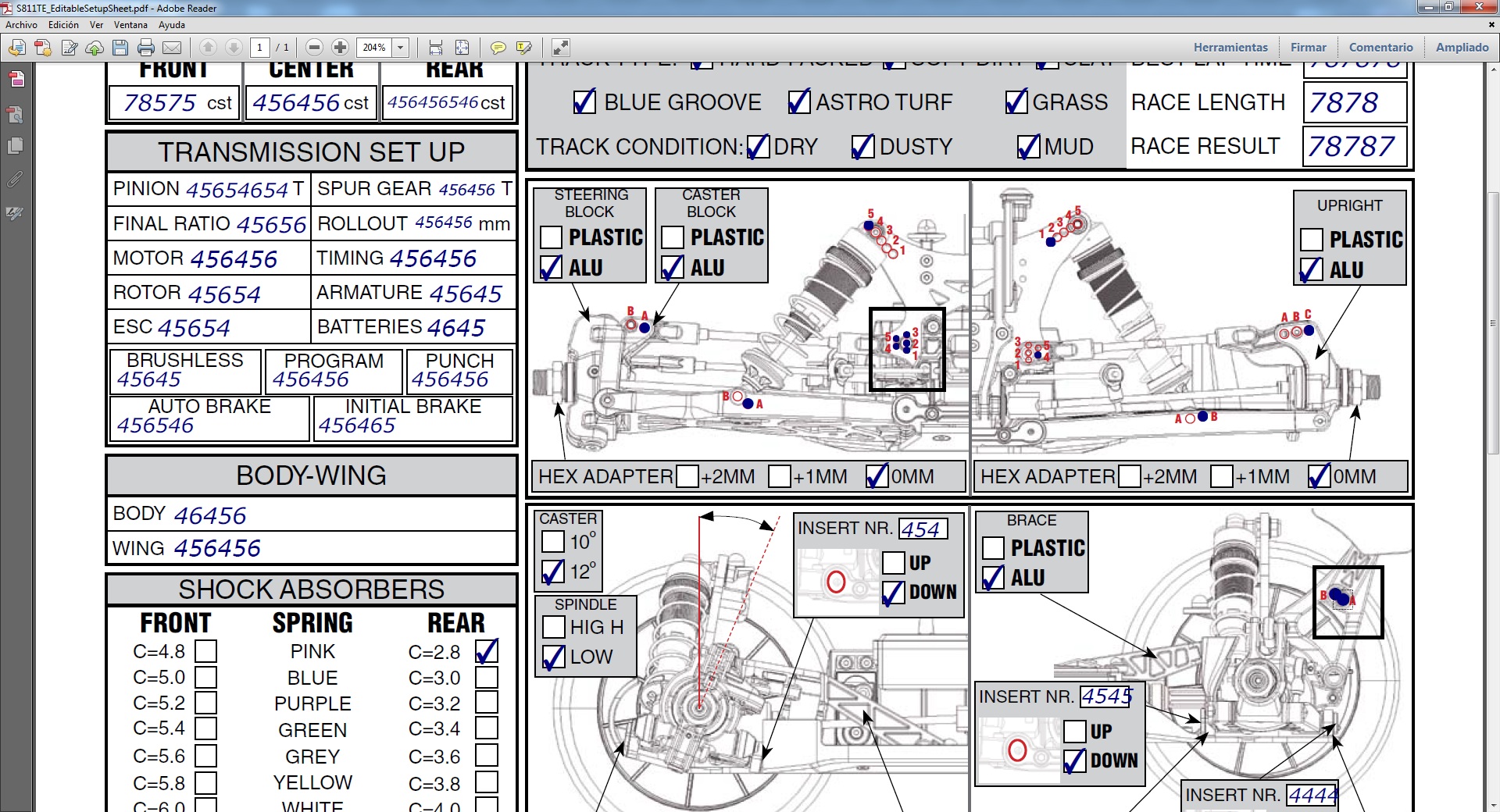Add a sticky note comment

[x=498, y=48]
